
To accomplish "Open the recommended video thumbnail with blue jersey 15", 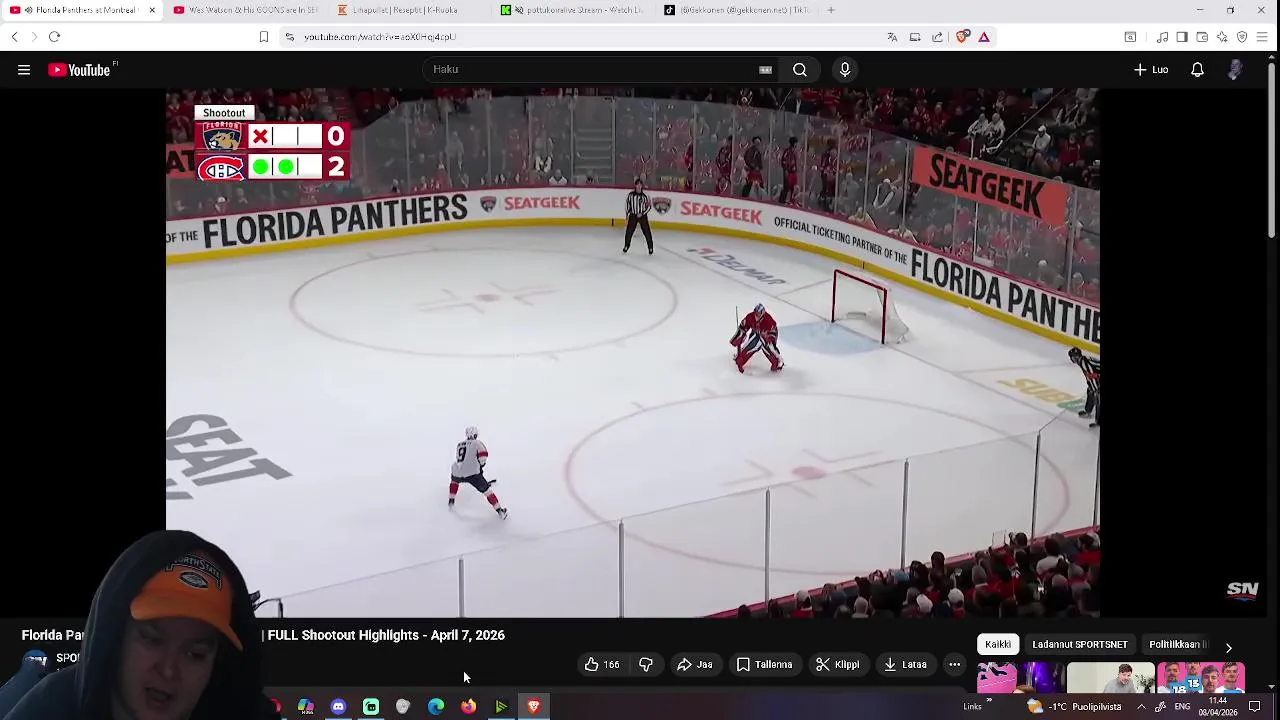I will 1201,678.
